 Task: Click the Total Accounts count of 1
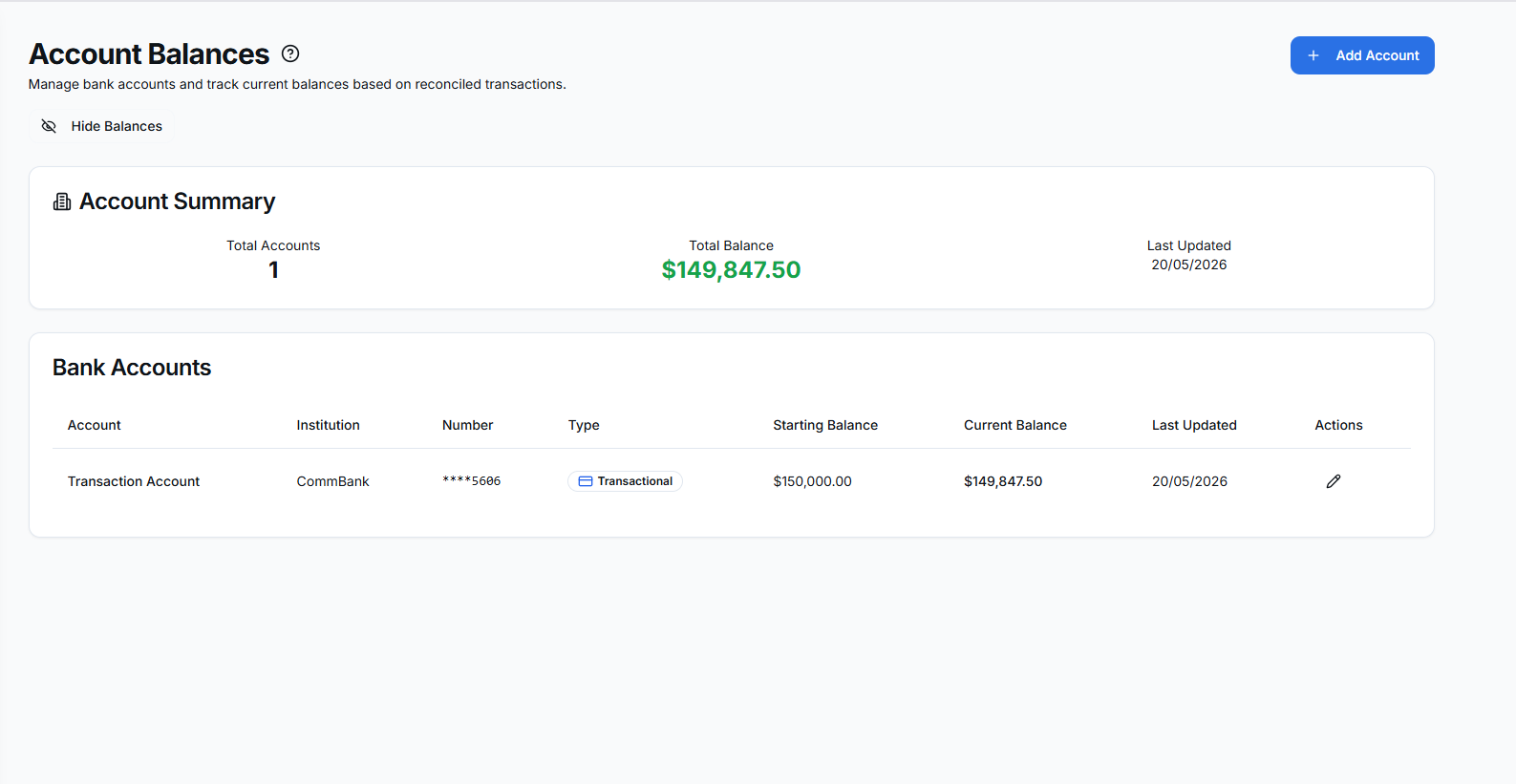273,270
